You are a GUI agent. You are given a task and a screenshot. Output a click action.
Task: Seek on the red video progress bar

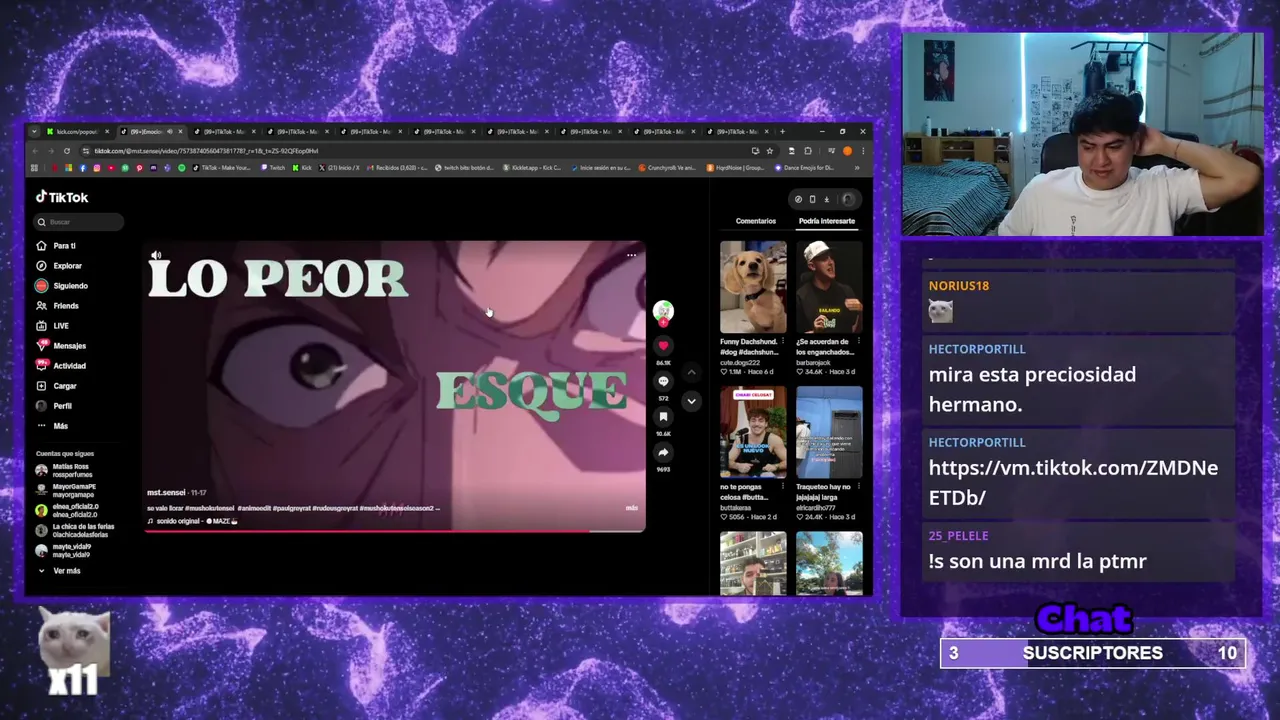[395, 531]
